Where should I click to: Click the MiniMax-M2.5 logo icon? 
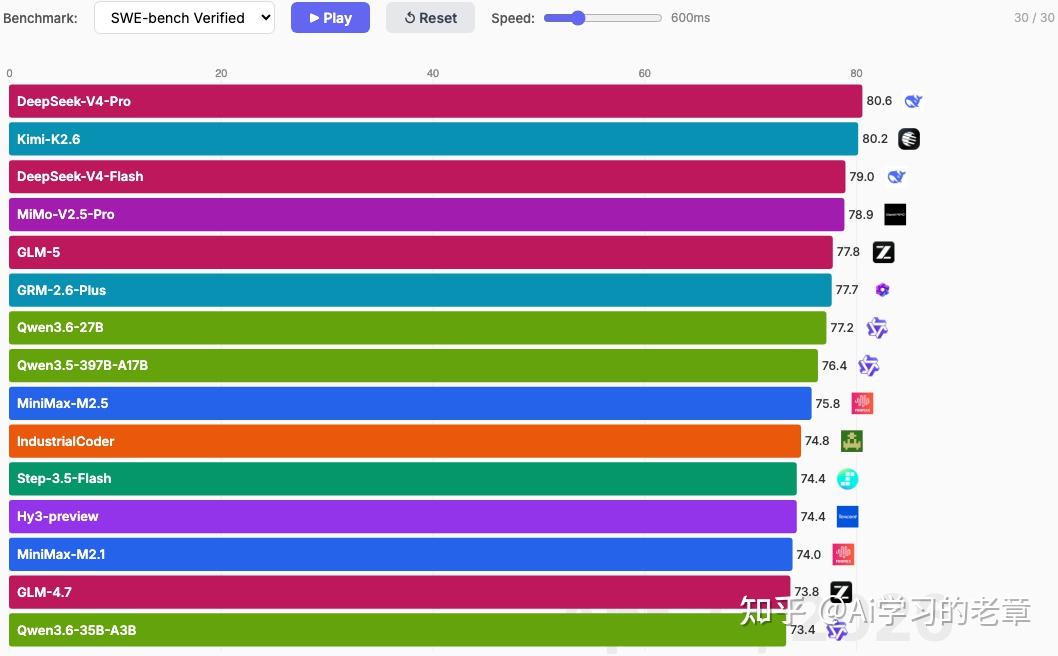862,404
